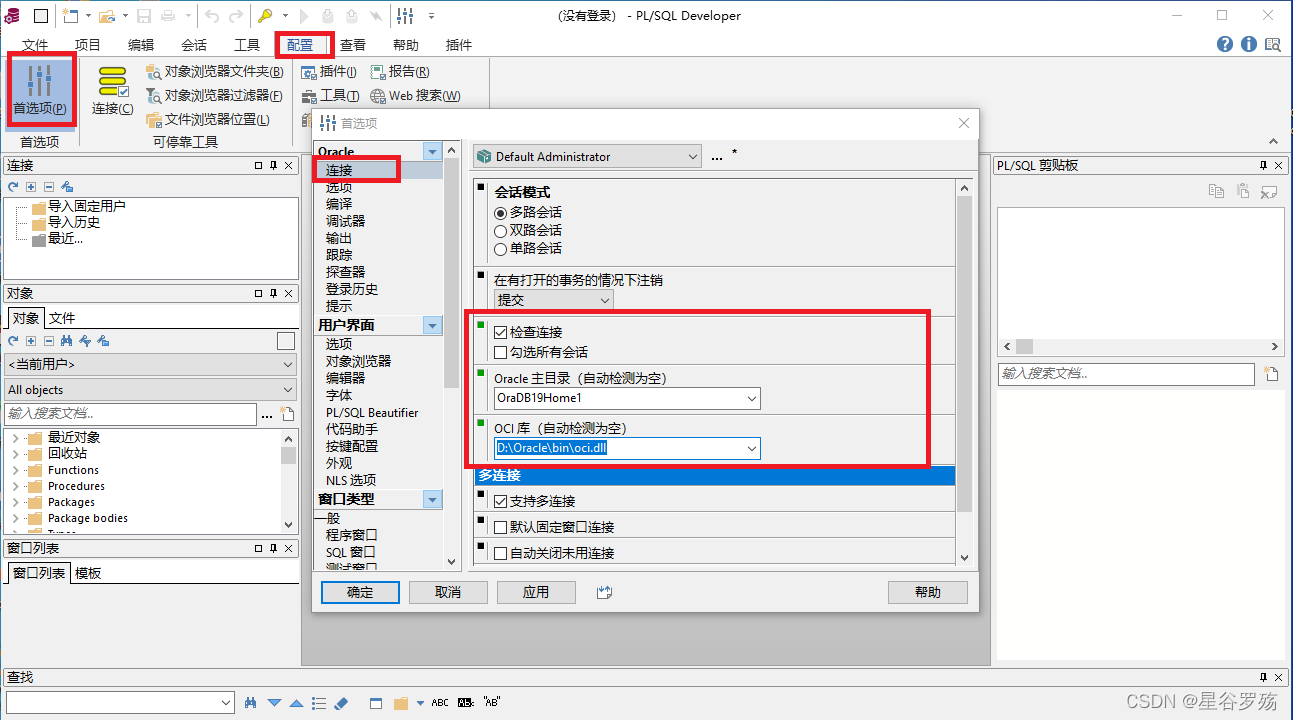Open the 会话 menu

[x=194, y=45]
